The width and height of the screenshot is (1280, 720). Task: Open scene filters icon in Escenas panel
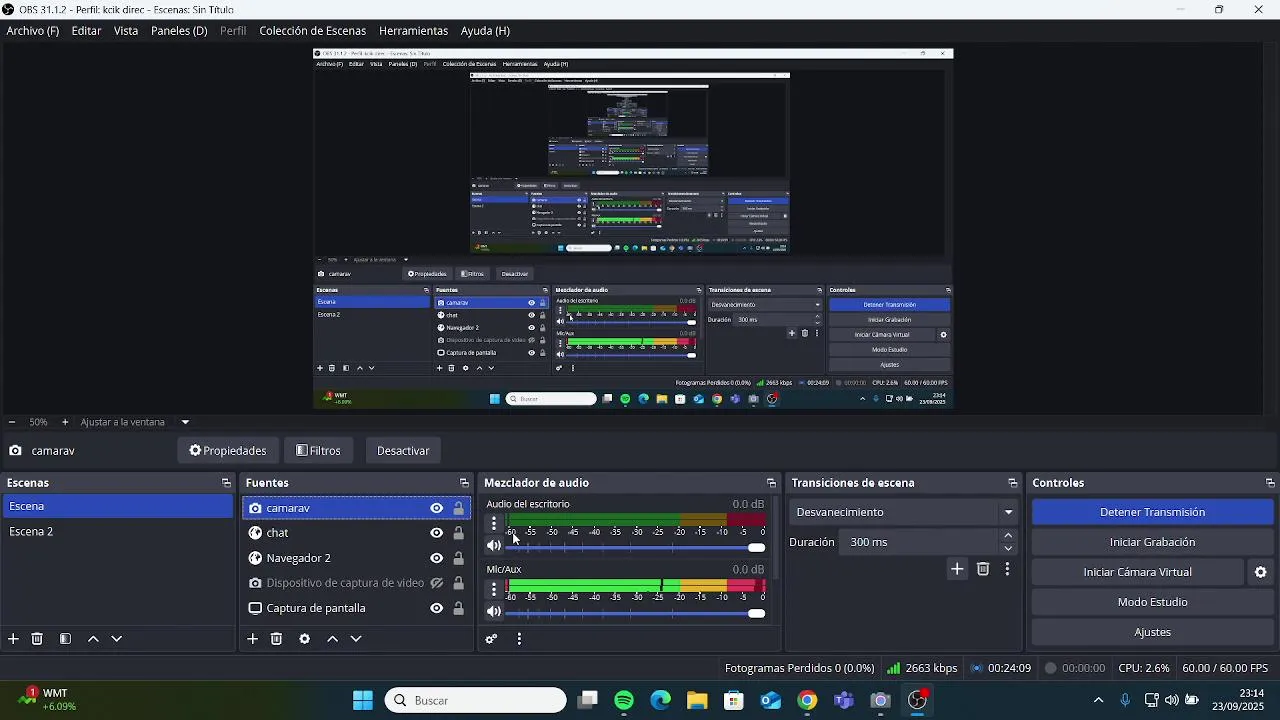point(65,639)
